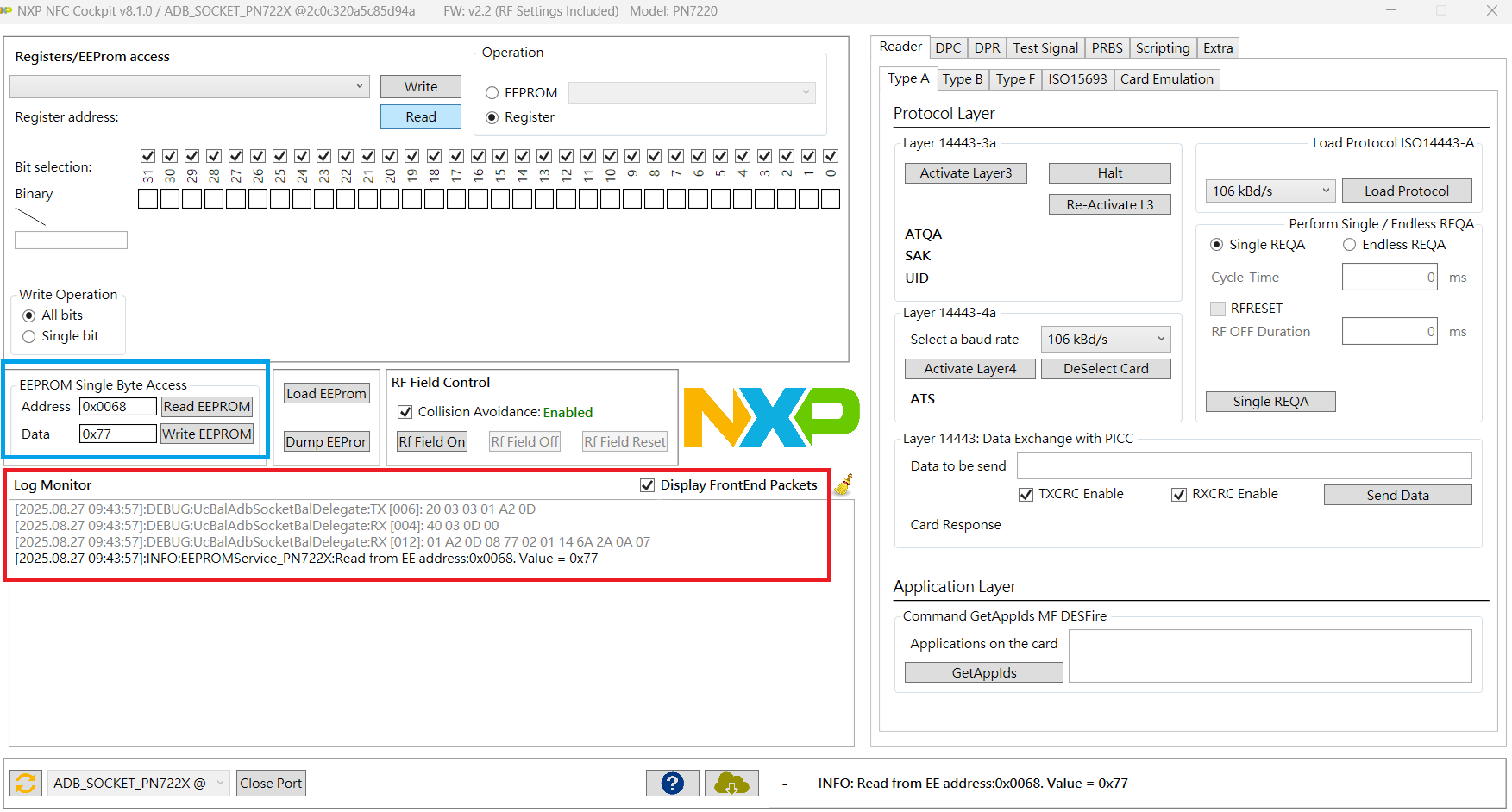
Task: Open the Load Protocol baud rate dropdown
Action: pos(1270,191)
